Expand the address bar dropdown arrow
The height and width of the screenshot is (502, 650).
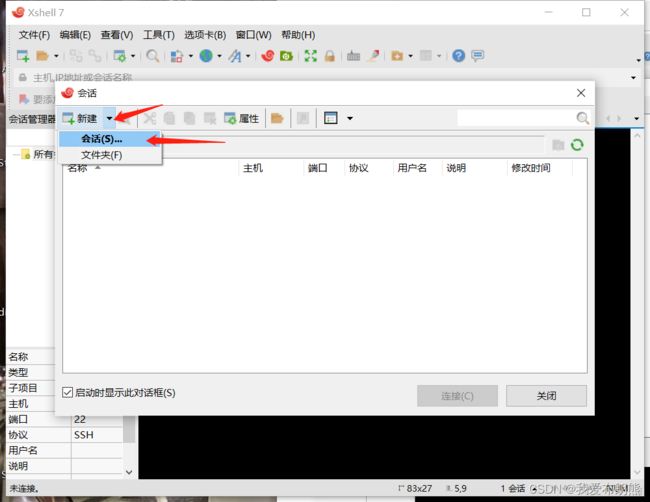tap(633, 77)
